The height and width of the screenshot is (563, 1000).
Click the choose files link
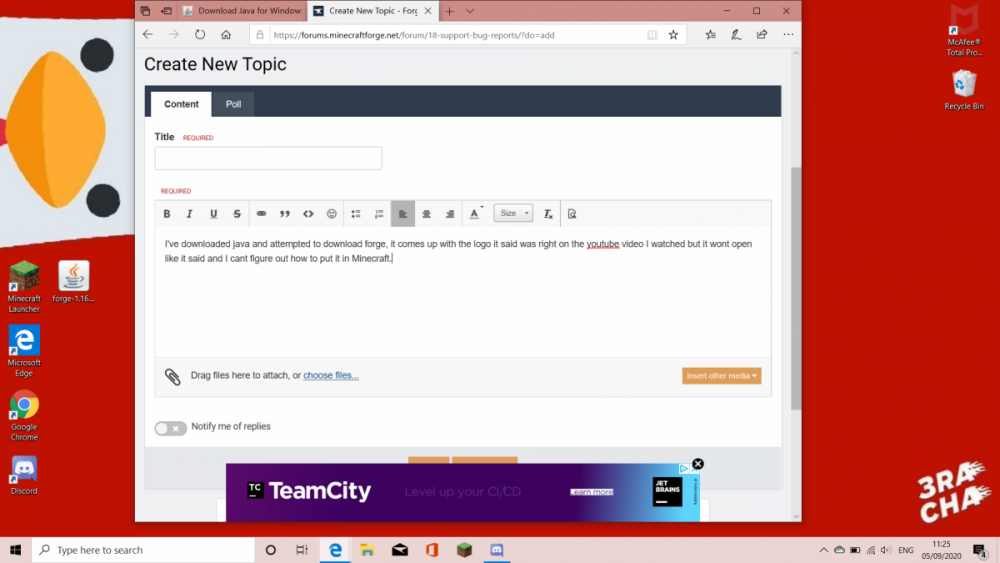coord(331,376)
